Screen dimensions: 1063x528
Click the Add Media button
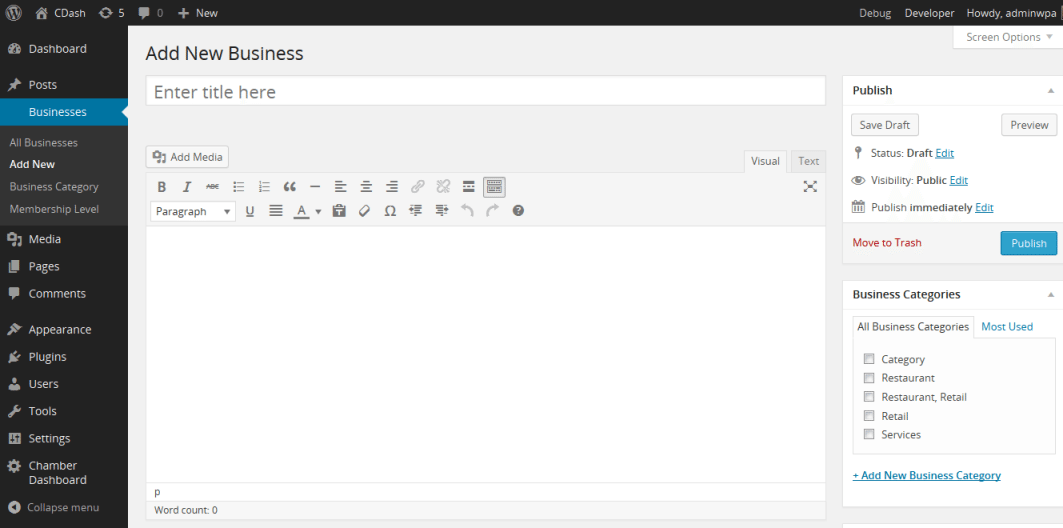pos(188,157)
